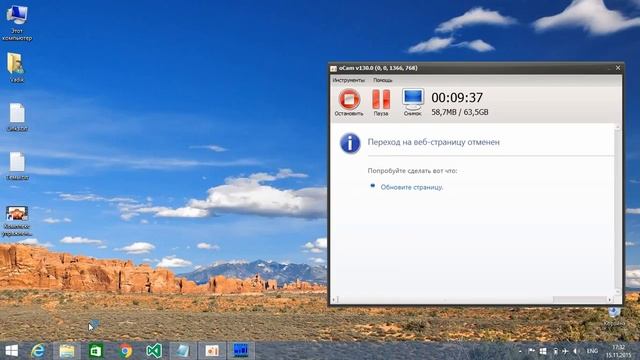Open Visual Studio from the taskbar
The height and width of the screenshot is (360, 640).
coord(154,351)
